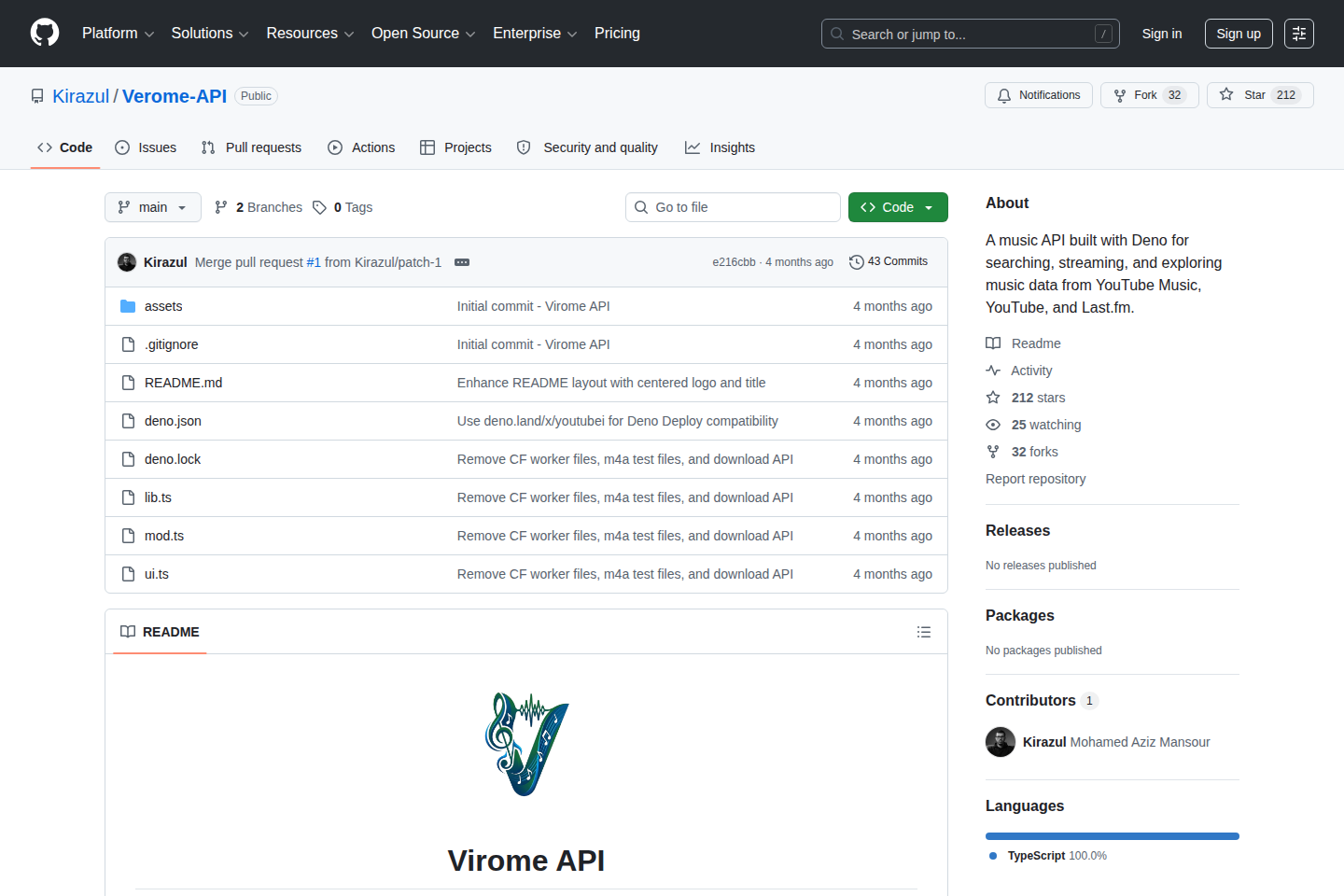Click fork icon beside 32 forks

[x=993, y=452]
